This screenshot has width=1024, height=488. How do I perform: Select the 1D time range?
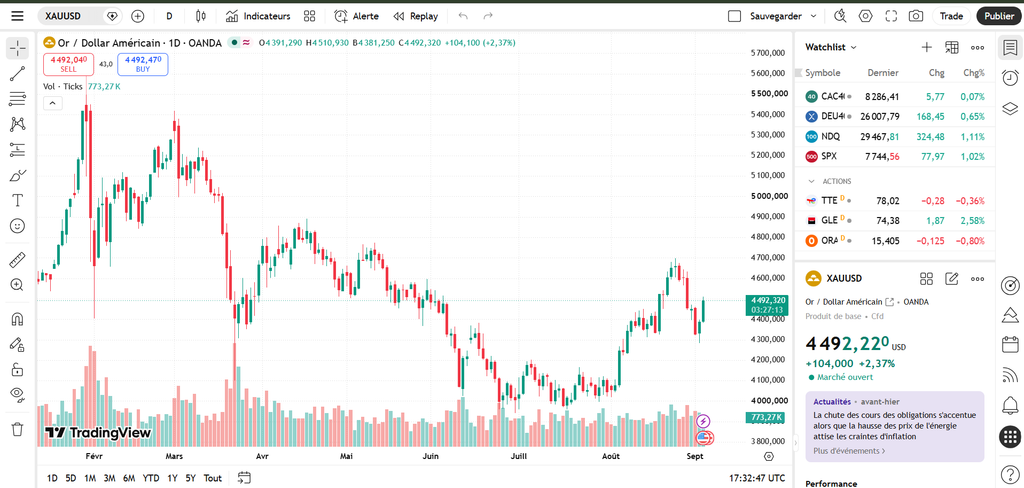click(52, 478)
